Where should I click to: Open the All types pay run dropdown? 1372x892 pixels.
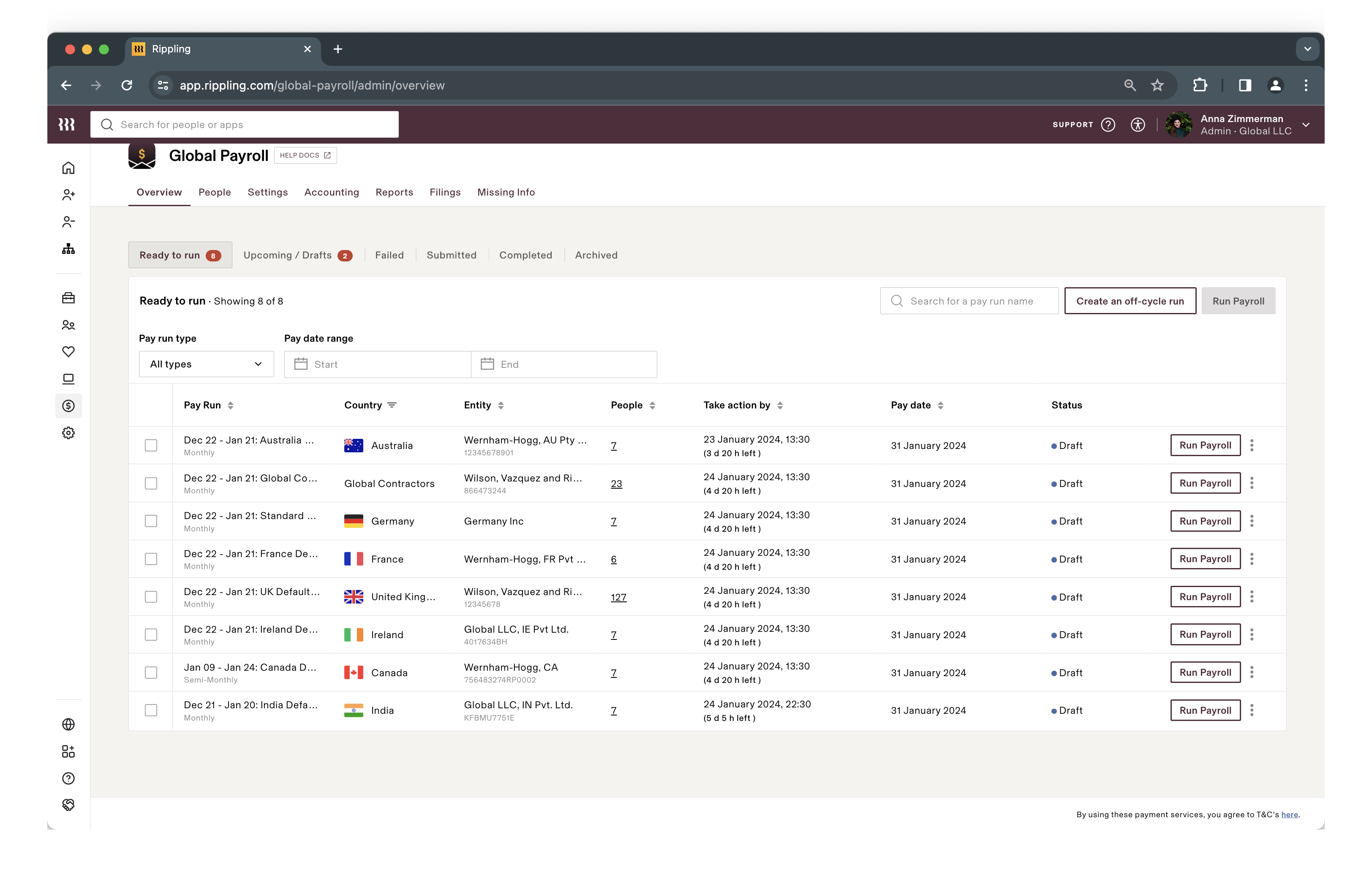click(x=206, y=364)
